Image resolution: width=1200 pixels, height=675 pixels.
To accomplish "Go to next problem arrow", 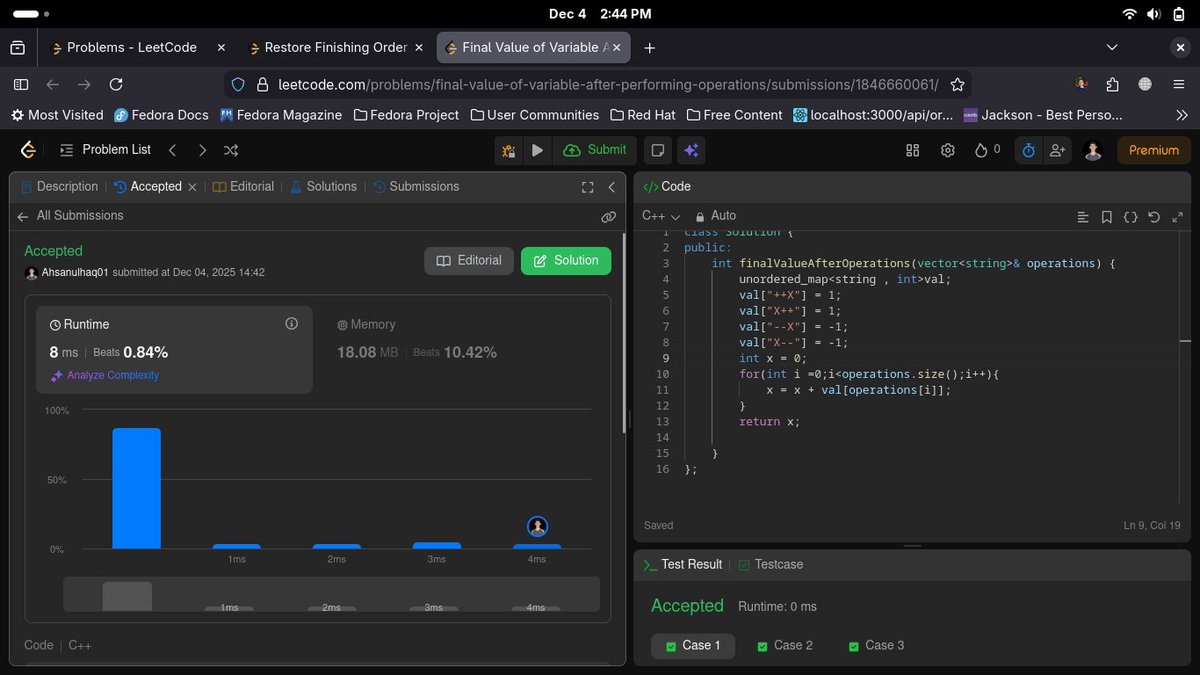I will [203, 150].
